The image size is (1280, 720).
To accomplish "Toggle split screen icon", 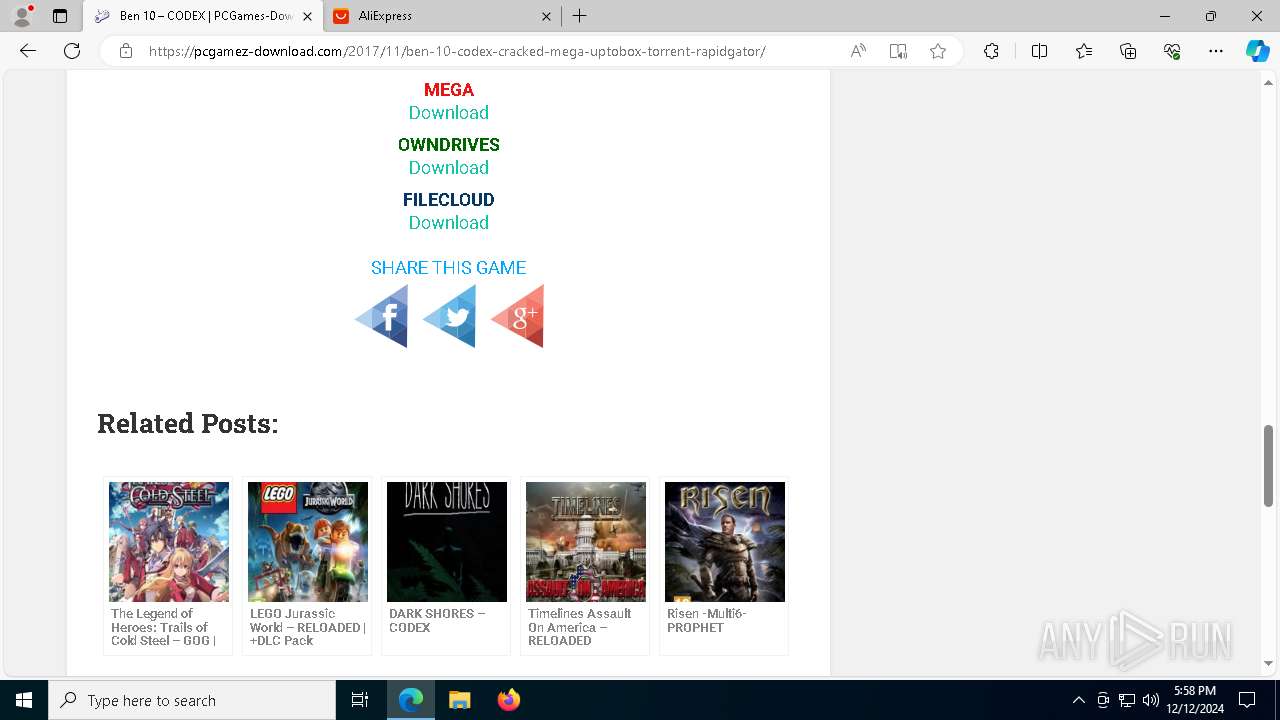I will pos(1039,51).
